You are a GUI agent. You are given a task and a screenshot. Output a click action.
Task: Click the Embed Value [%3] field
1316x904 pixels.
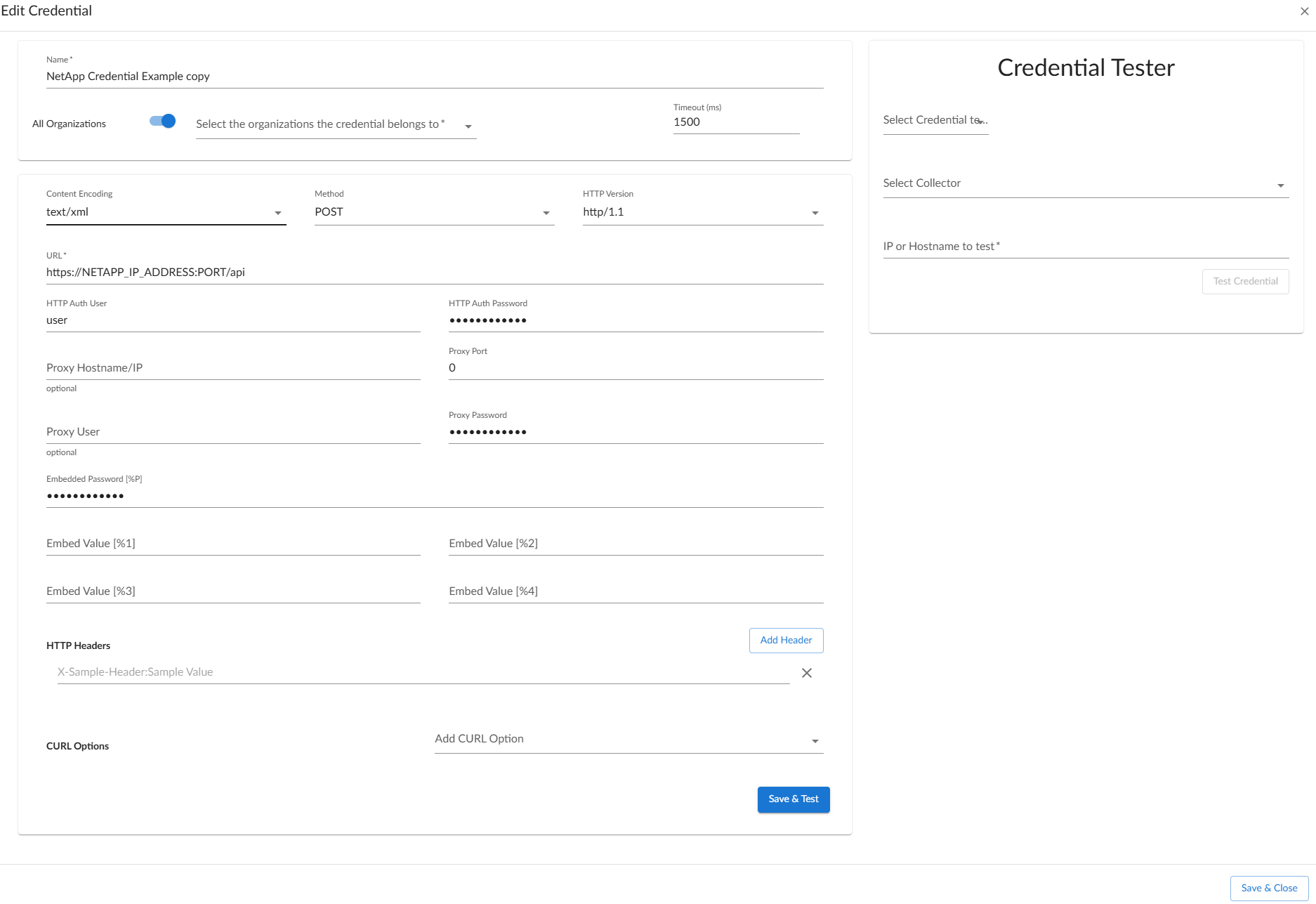coord(233,591)
